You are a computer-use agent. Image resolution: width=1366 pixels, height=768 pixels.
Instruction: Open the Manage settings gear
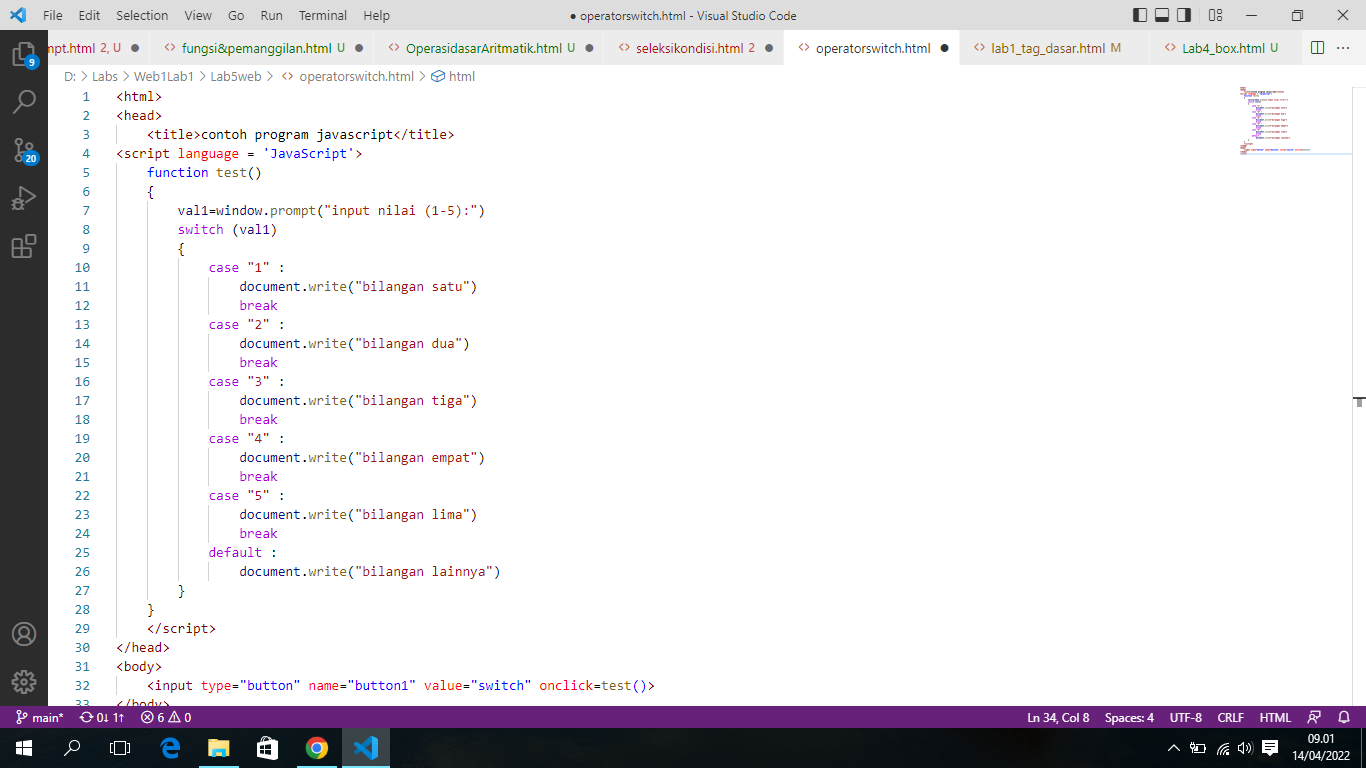(x=25, y=683)
